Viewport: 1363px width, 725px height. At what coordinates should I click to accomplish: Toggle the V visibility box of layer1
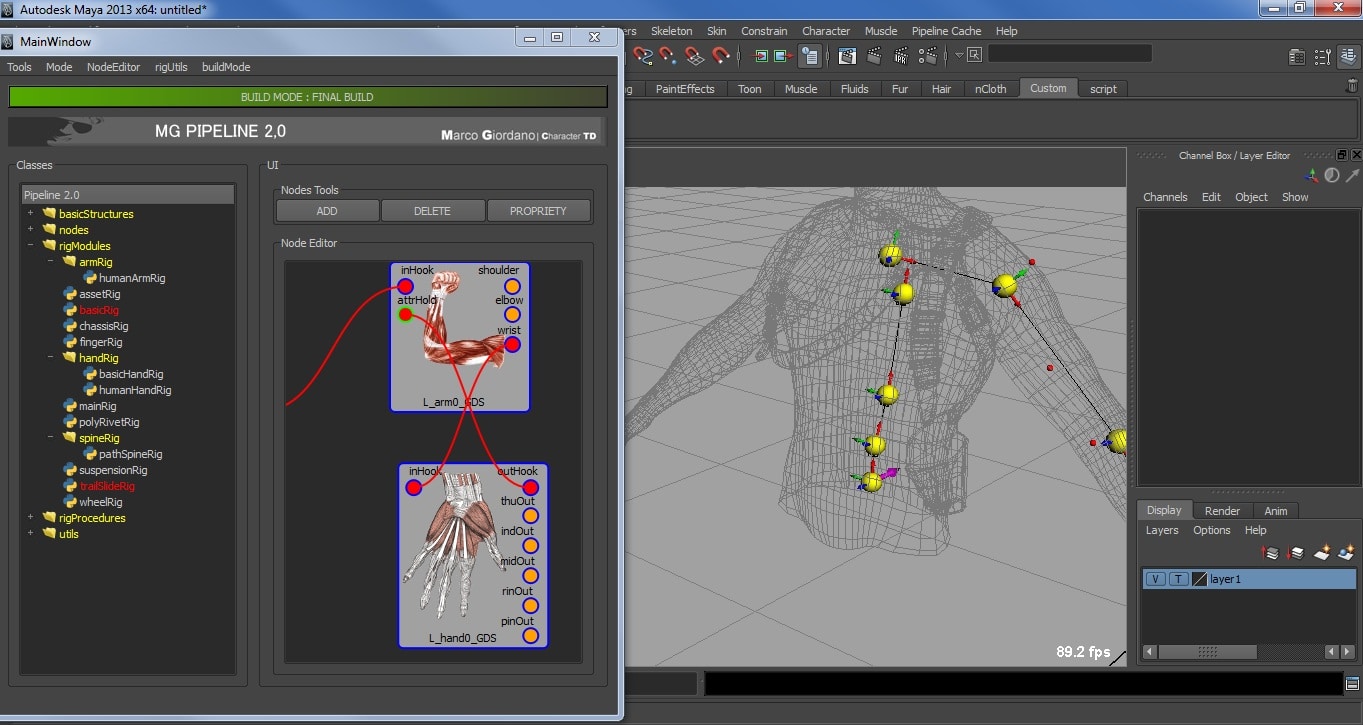pos(1155,579)
